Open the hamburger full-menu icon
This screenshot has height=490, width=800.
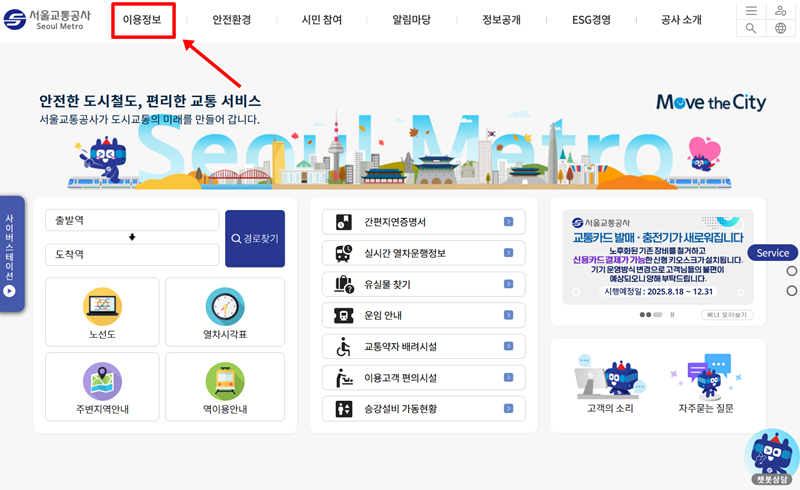tap(751, 11)
